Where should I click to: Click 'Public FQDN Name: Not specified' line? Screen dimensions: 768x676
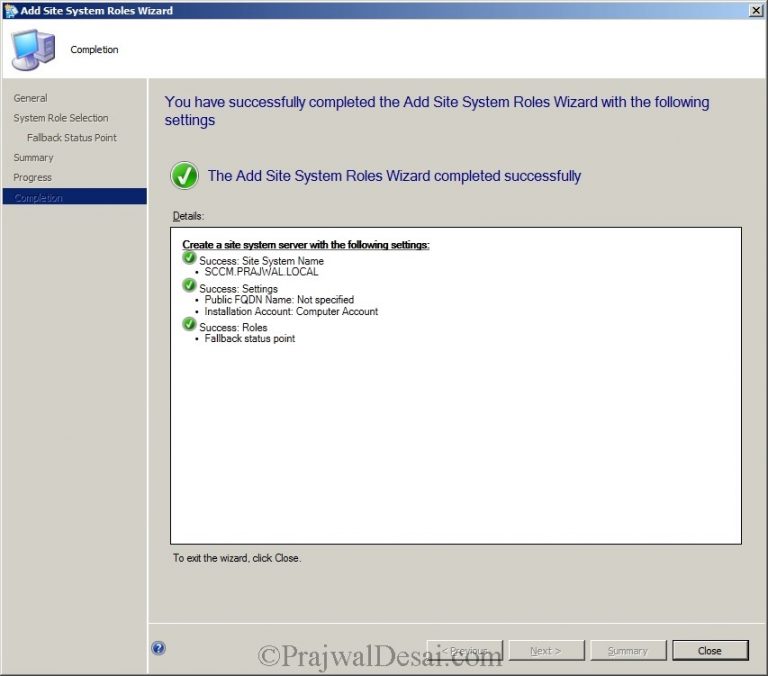pos(279,299)
